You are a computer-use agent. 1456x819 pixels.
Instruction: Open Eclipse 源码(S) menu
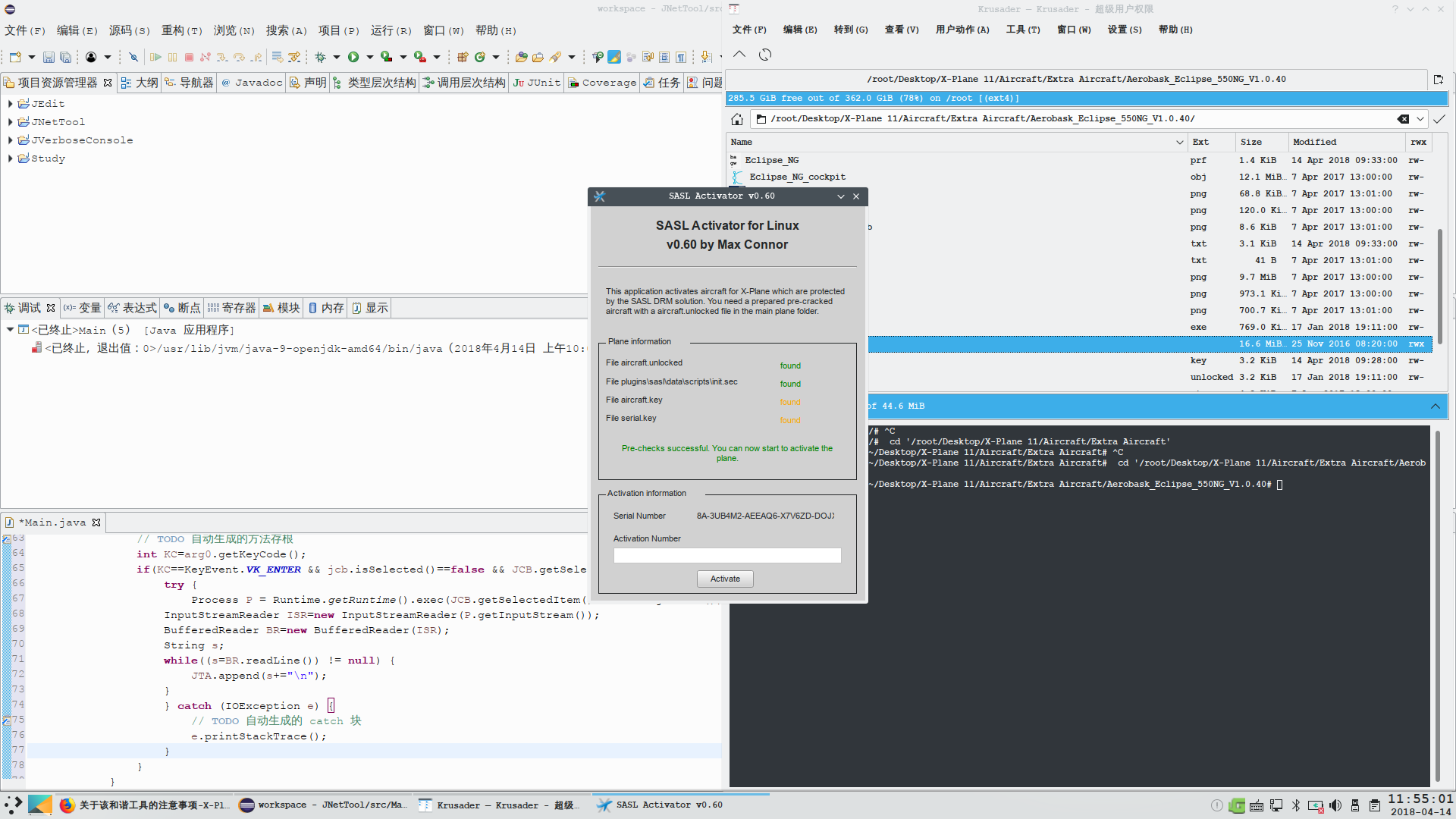[130, 30]
